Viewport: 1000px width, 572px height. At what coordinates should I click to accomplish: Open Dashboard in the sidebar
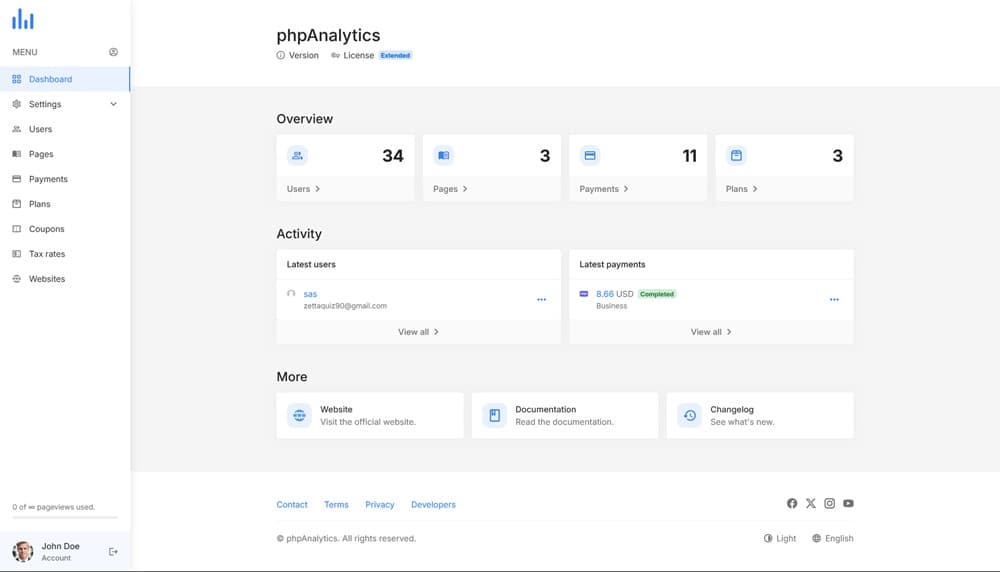pos(64,79)
